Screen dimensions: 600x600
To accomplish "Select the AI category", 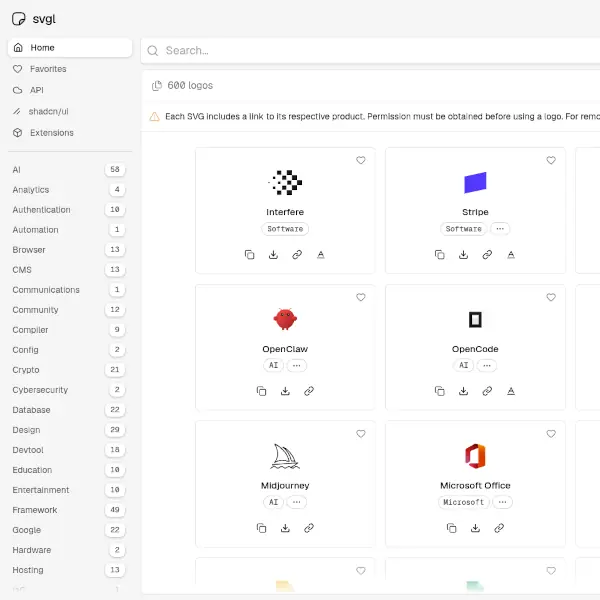I will [69, 170].
